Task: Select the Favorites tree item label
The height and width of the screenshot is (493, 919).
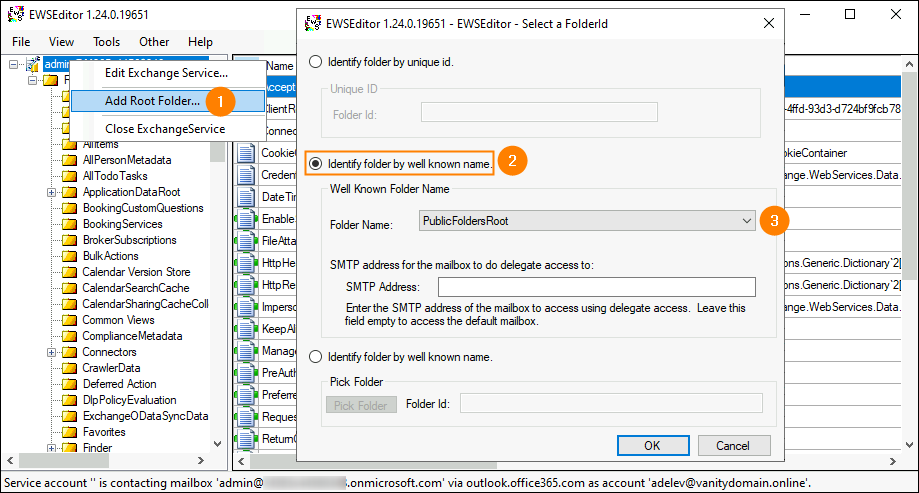Action: (x=104, y=432)
